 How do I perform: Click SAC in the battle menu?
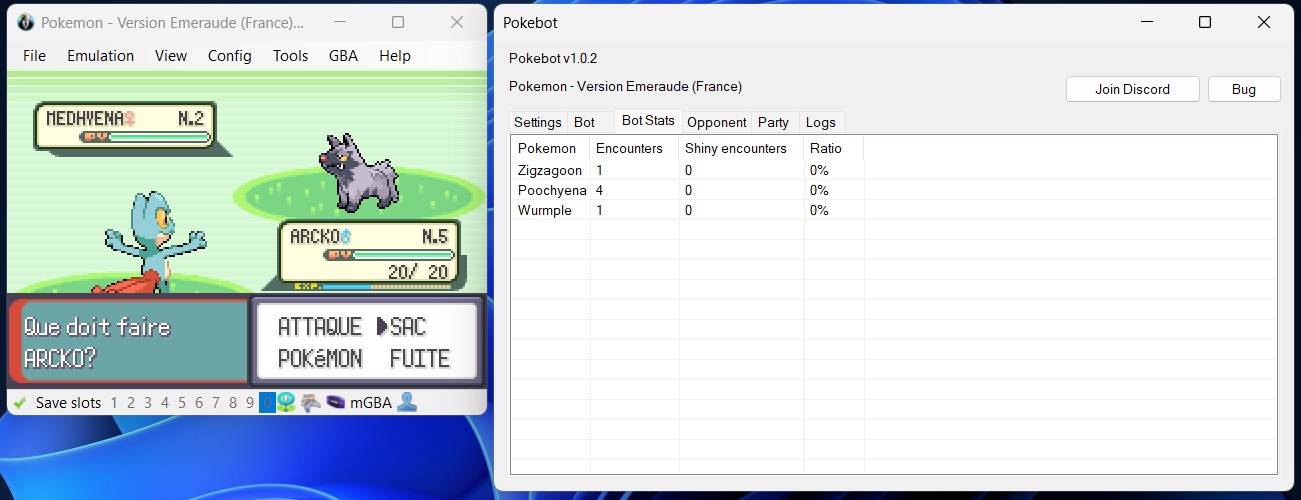pos(408,327)
